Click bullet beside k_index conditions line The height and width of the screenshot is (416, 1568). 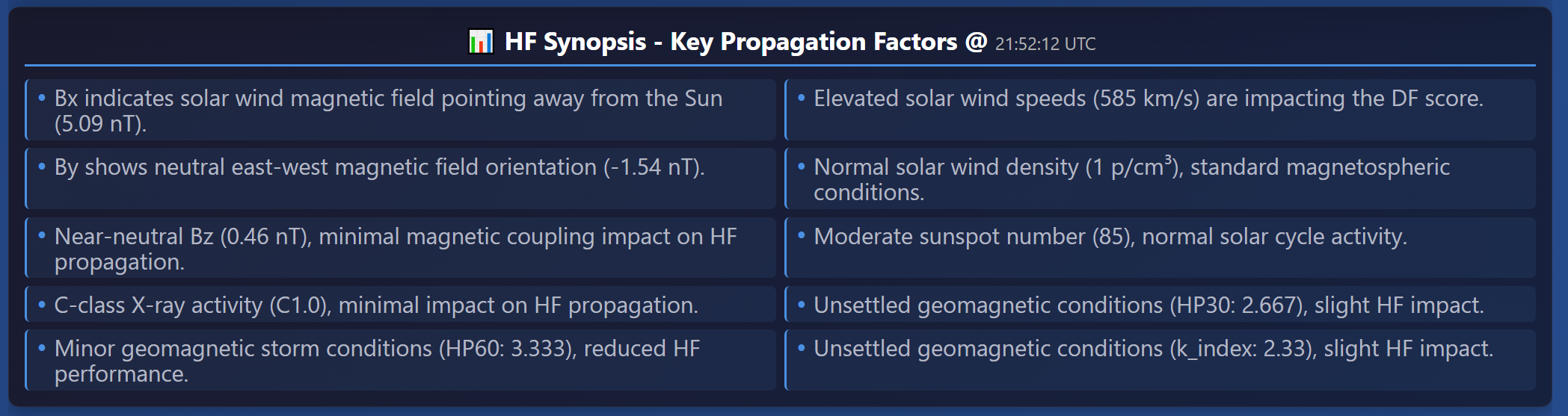pos(802,348)
